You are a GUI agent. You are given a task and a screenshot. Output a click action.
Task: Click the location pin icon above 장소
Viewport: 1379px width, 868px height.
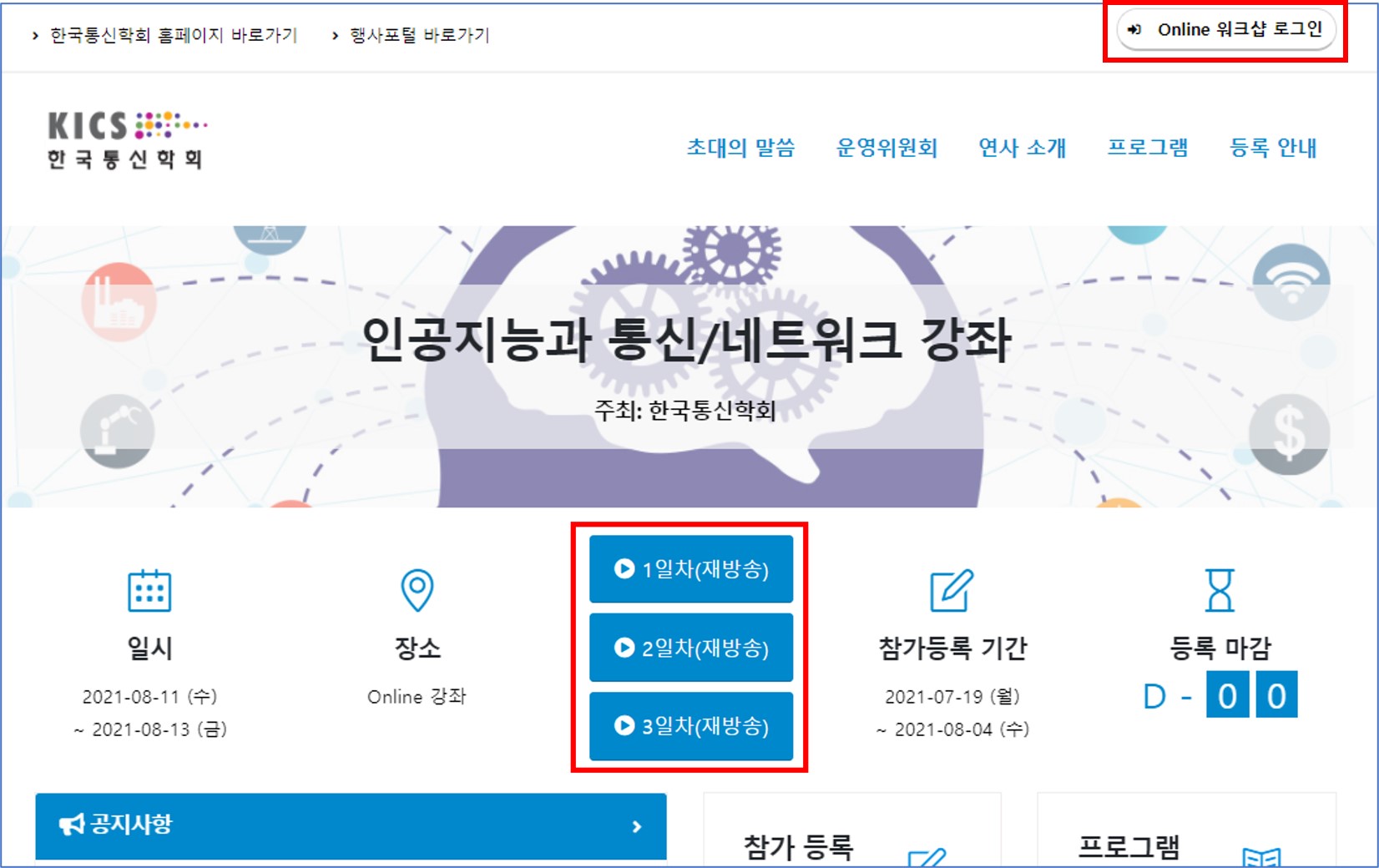417,590
